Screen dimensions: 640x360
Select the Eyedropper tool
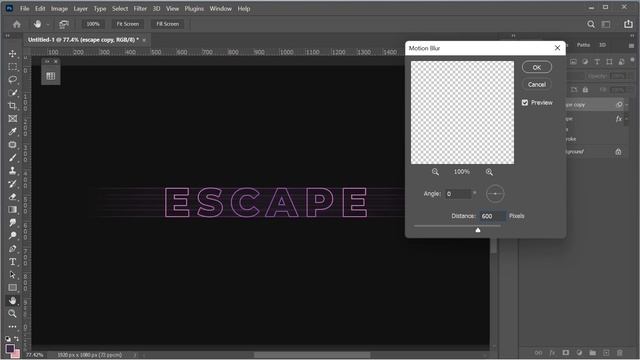coord(12,131)
